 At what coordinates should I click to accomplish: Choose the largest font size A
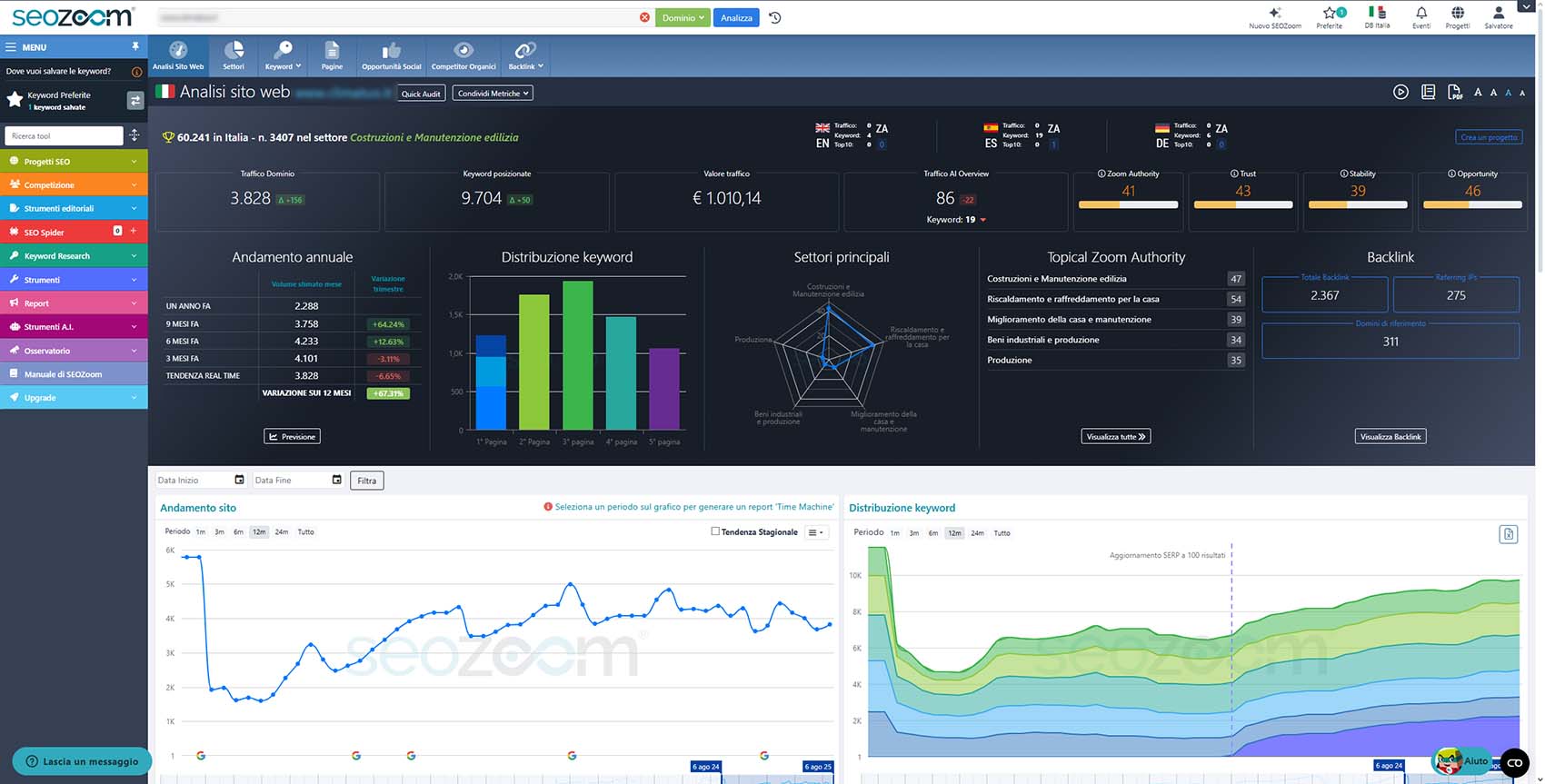coord(1478,92)
